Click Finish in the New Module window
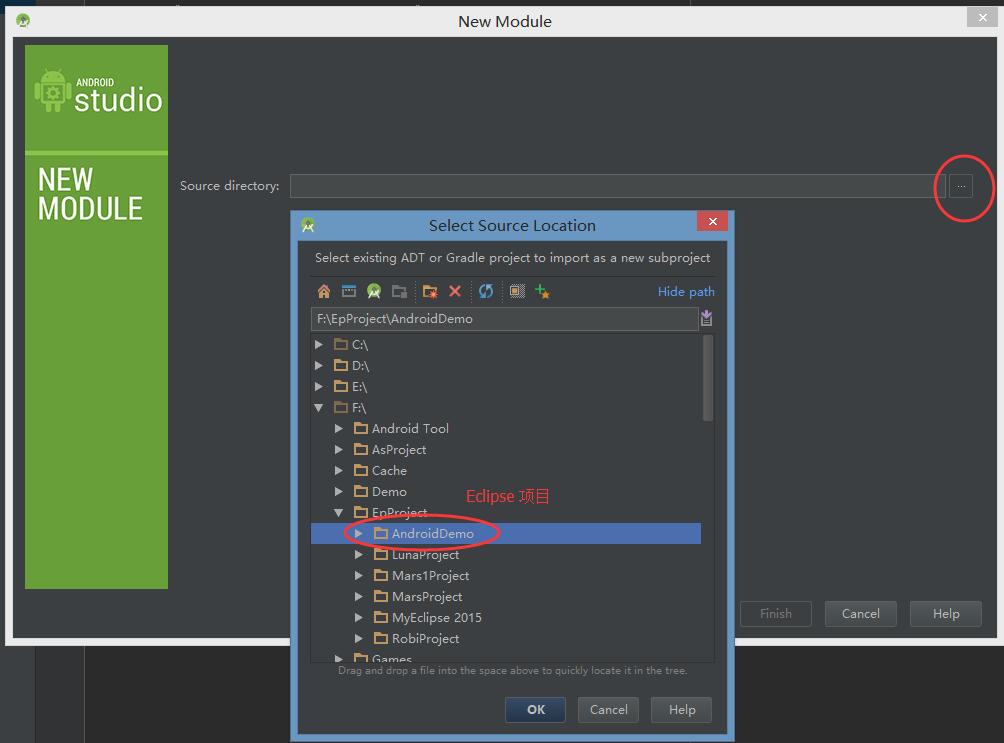 (x=776, y=614)
